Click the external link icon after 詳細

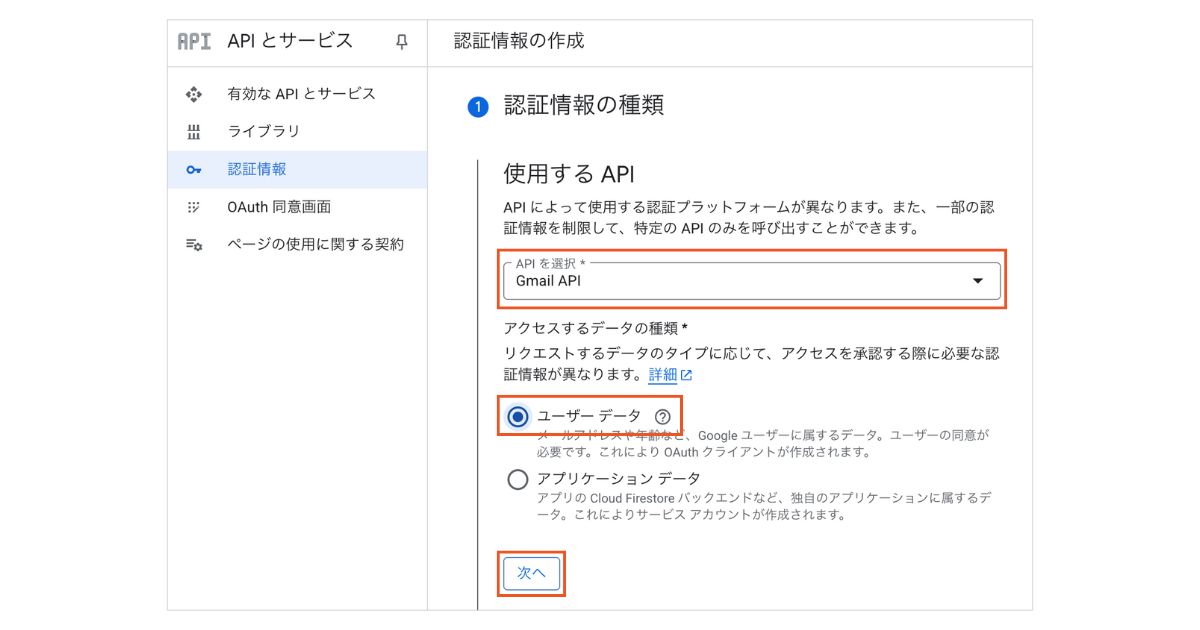[686, 376]
